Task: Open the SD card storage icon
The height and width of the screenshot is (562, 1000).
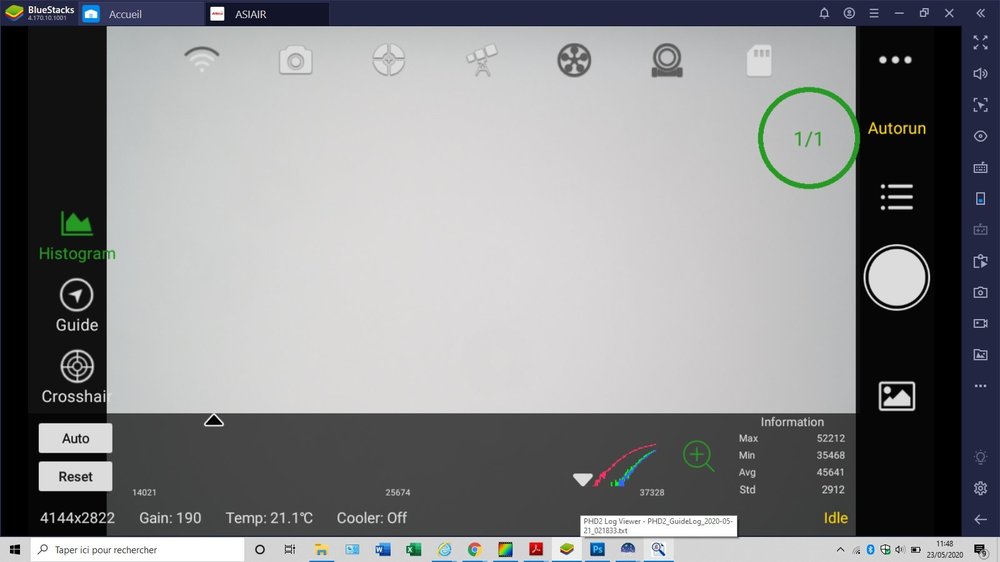Action: tap(759, 61)
